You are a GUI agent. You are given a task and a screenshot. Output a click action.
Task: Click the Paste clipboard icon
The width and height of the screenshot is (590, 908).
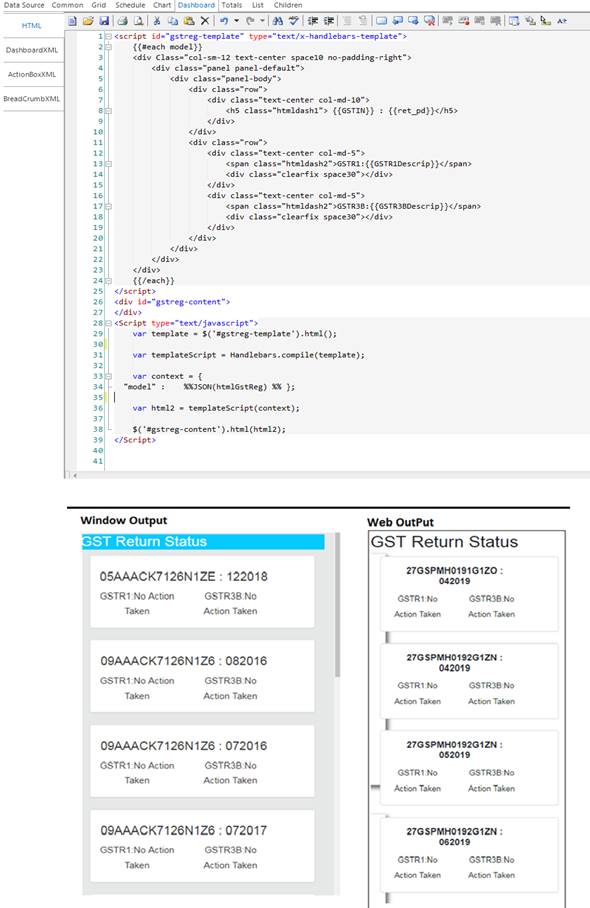point(189,21)
